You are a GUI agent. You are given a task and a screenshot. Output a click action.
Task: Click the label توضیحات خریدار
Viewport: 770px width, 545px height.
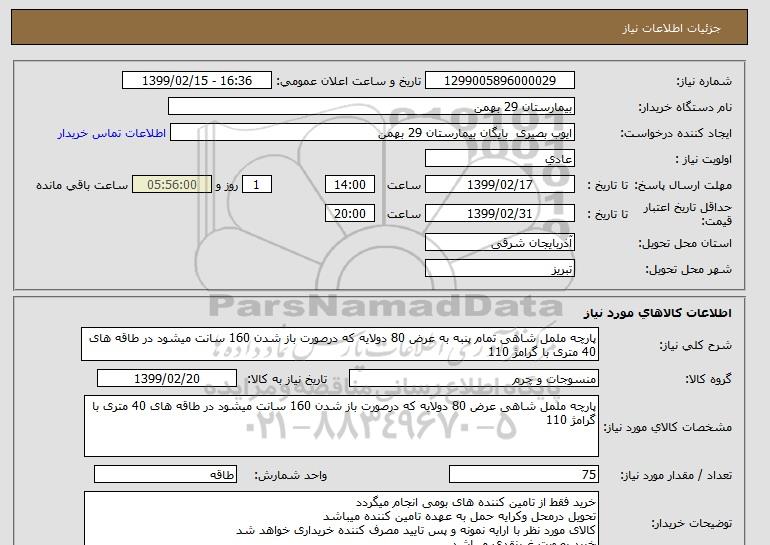691,523
